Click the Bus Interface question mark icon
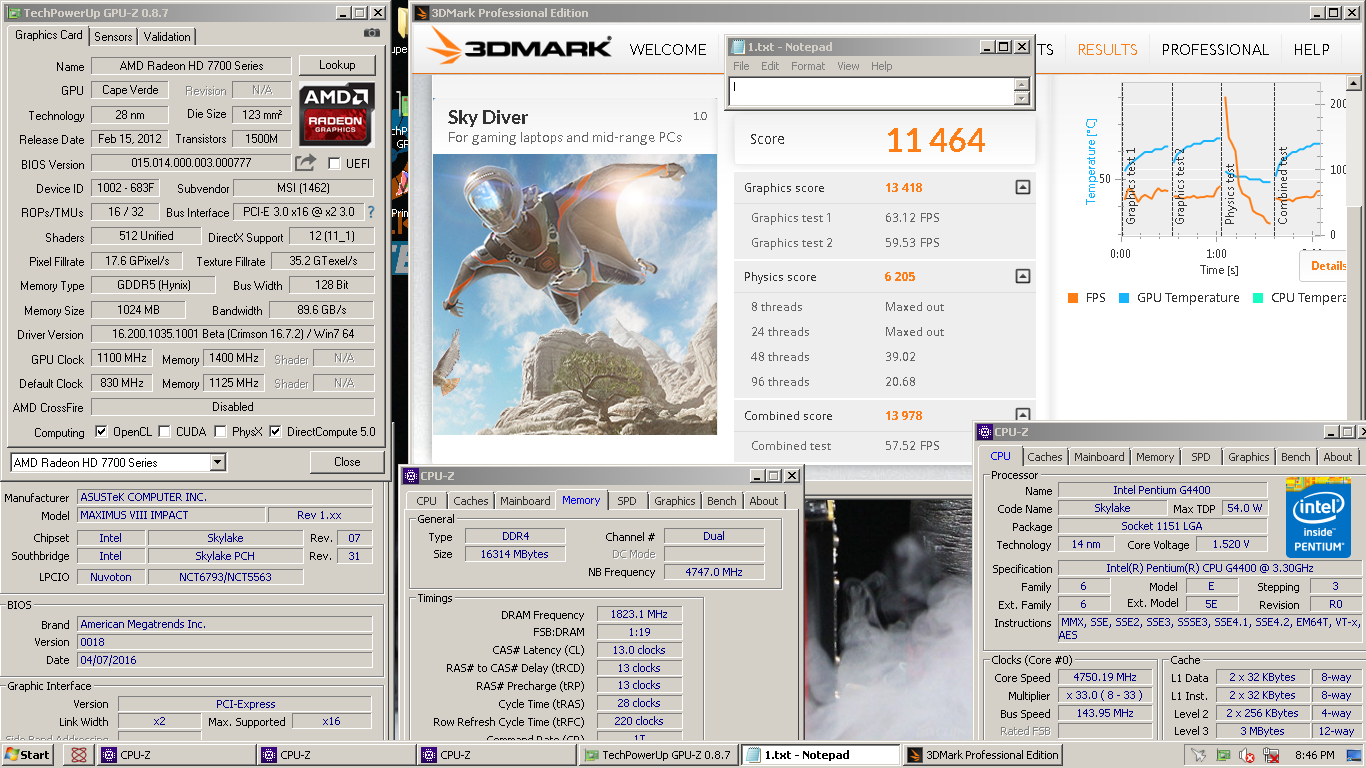Image resolution: width=1366 pixels, height=768 pixels. pos(371,212)
